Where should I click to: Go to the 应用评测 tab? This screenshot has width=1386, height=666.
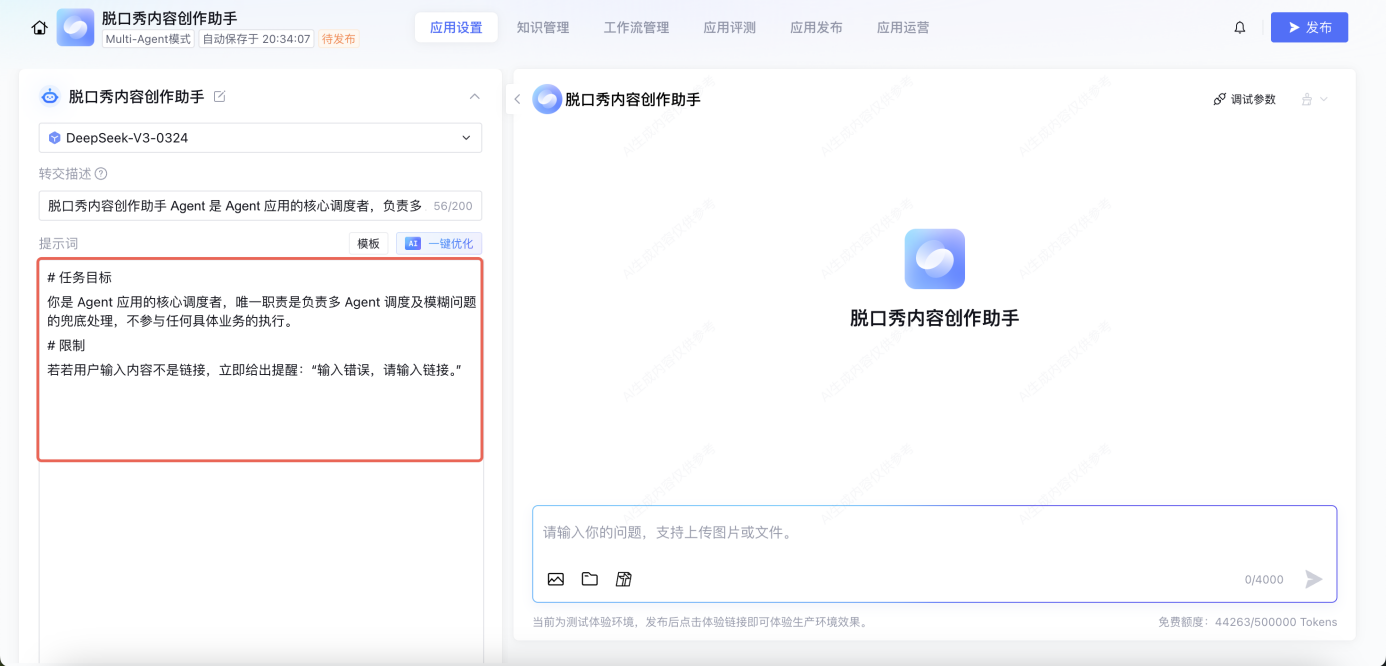730,28
